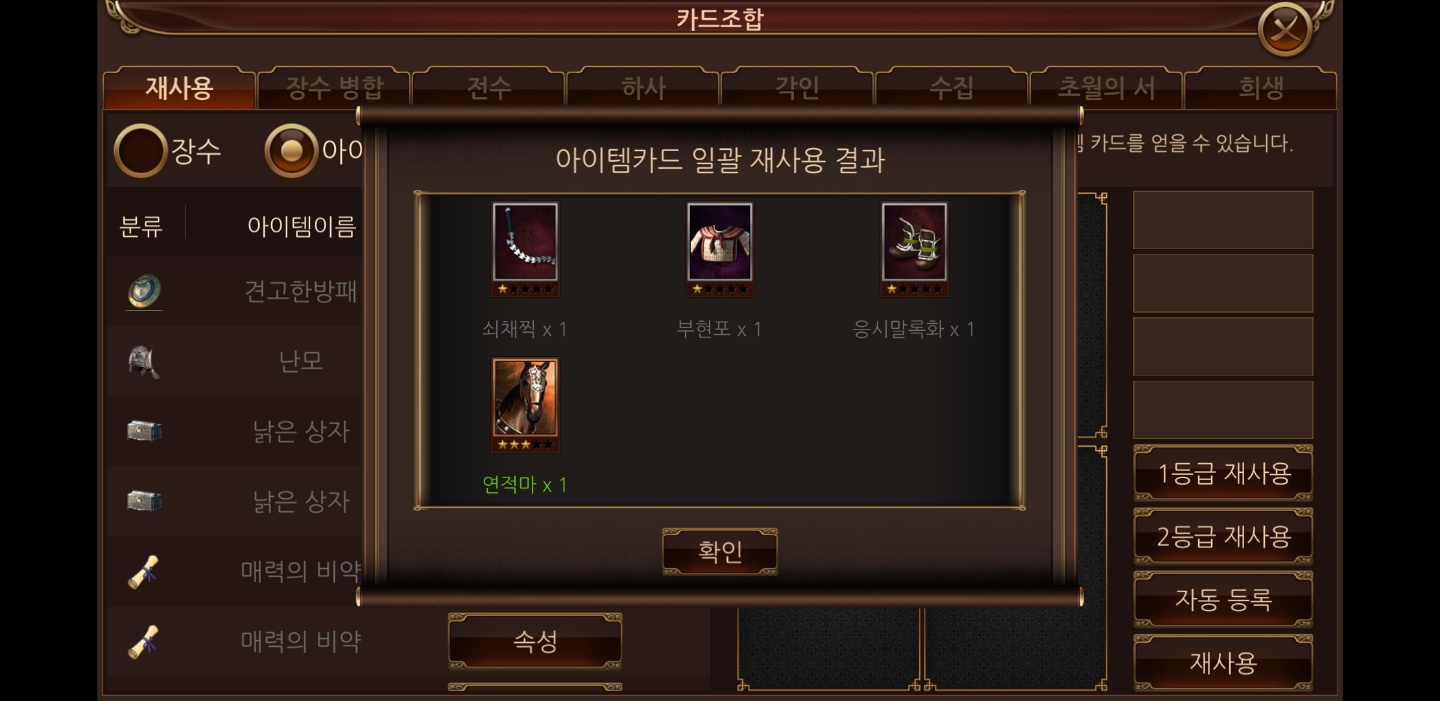Switch to the 장수 병합 tab
The height and width of the screenshot is (701, 1440).
[334, 88]
